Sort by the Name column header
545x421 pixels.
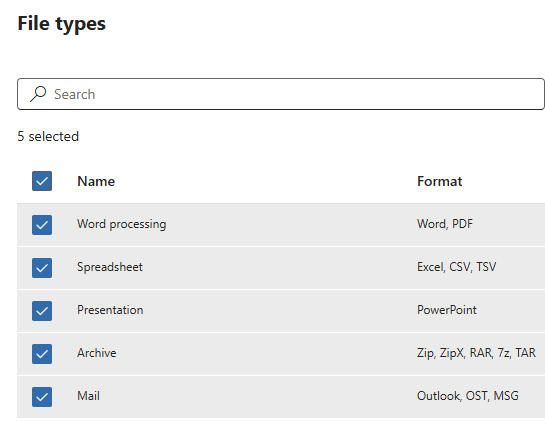(x=96, y=181)
